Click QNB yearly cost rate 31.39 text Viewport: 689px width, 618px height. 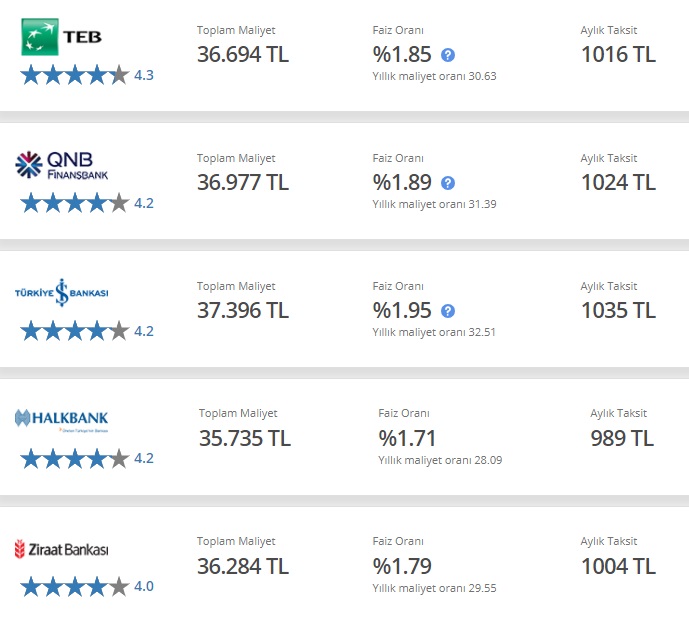[435, 204]
